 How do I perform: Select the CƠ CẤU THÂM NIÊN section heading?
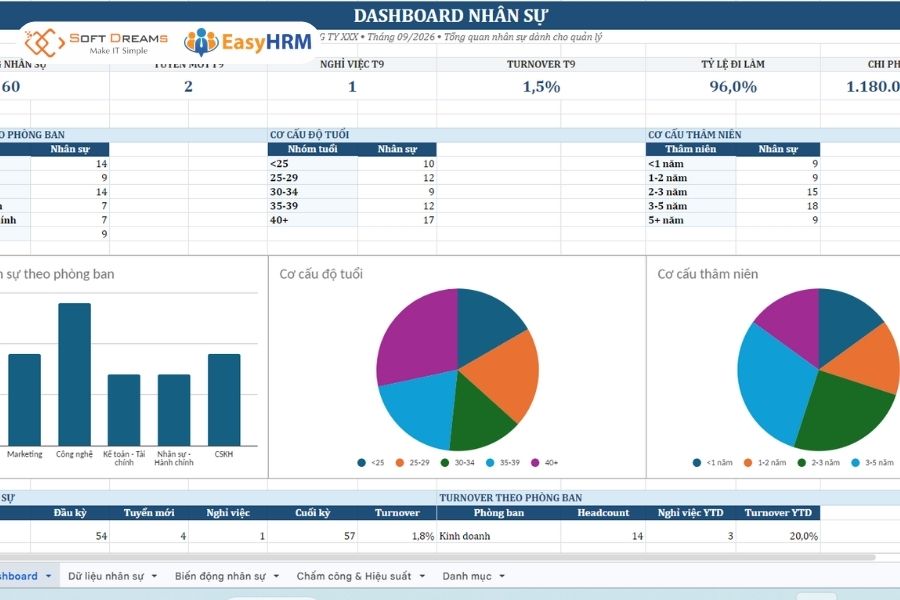(695, 134)
